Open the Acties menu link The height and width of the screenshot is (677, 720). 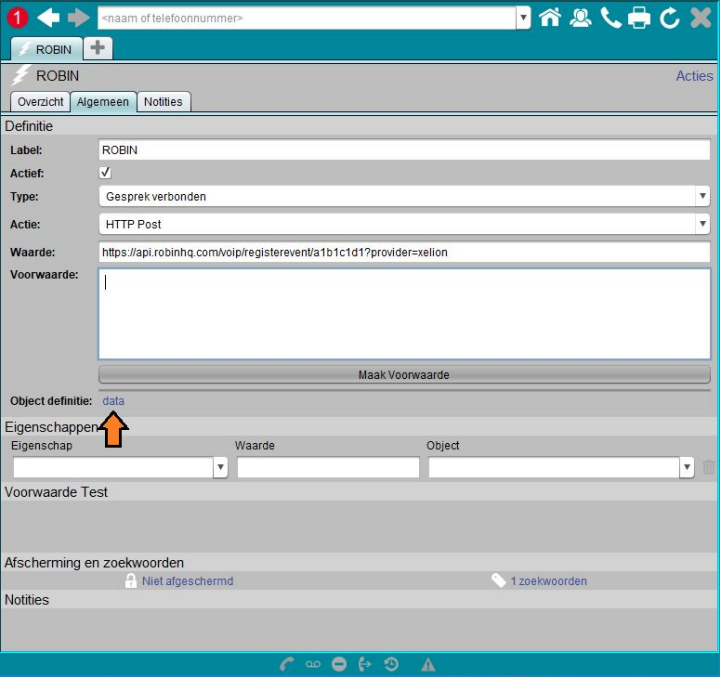click(694, 76)
